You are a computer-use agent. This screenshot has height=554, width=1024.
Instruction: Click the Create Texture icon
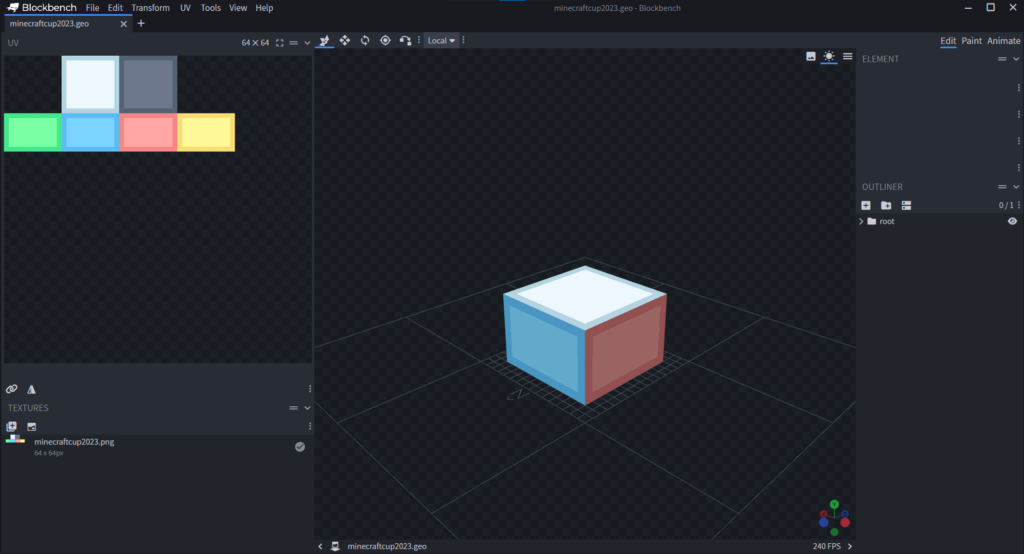coord(31,426)
